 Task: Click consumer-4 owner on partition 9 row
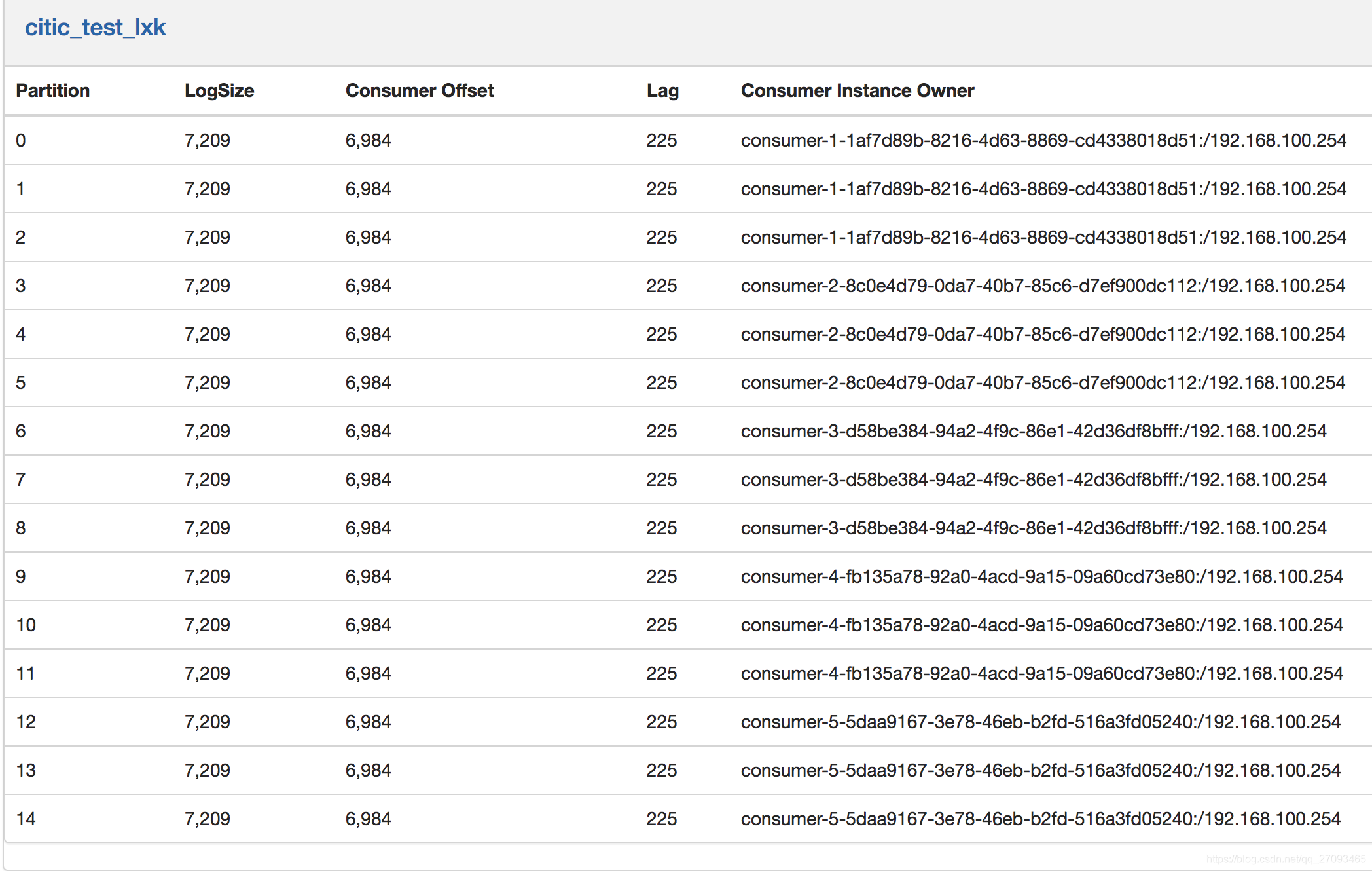click(x=1041, y=576)
